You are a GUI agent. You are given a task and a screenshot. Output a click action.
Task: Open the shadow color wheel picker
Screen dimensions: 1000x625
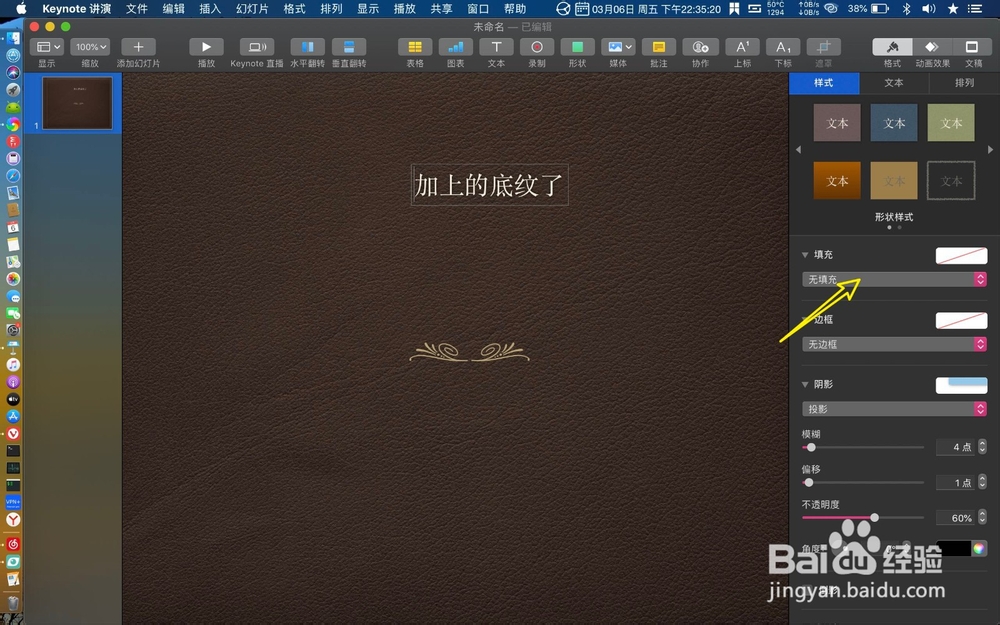click(979, 548)
